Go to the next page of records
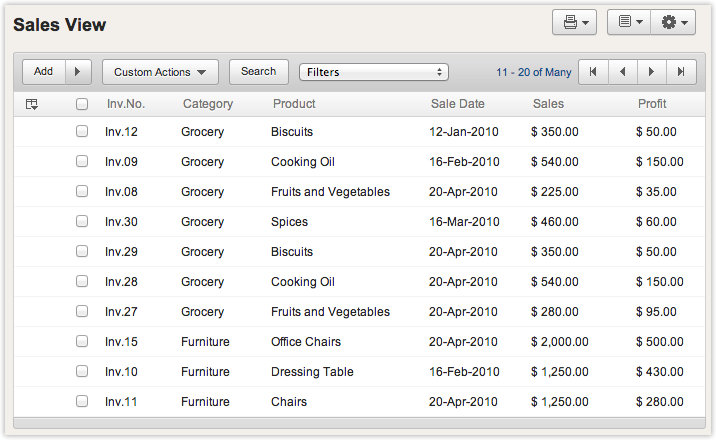 pos(652,72)
